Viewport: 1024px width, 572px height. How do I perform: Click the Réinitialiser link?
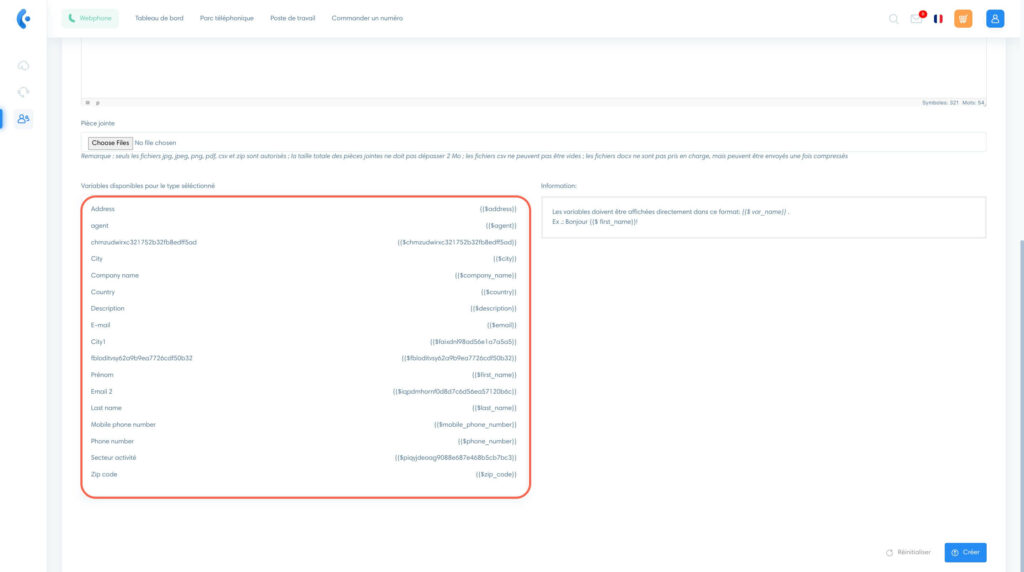(x=908, y=552)
